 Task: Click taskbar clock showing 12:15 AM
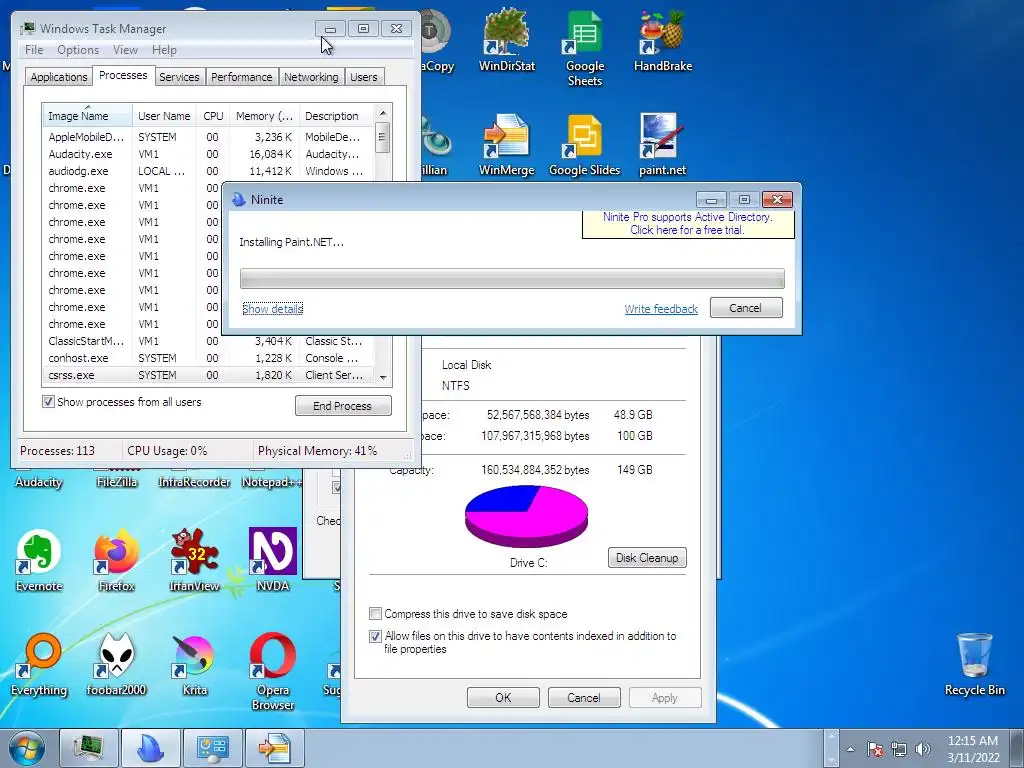pyautogui.click(x=973, y=749)
